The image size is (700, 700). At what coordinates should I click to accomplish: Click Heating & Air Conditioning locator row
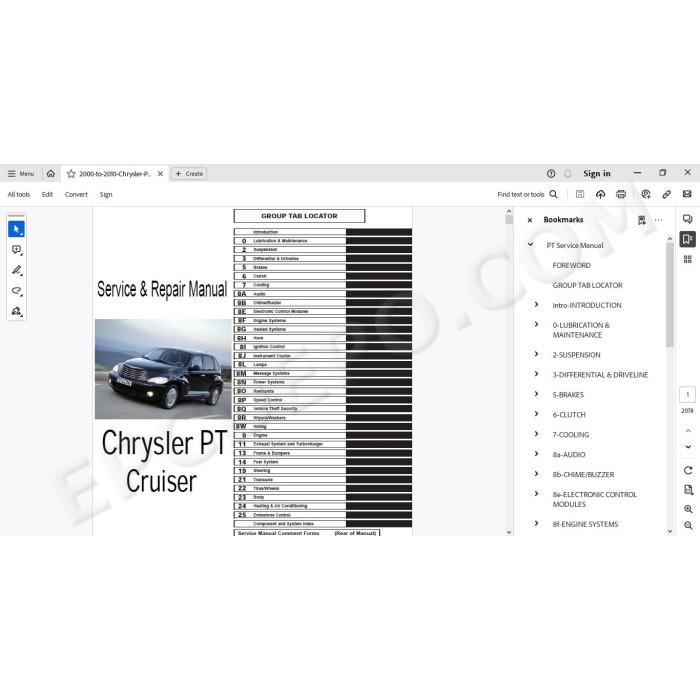click(323, 506)
